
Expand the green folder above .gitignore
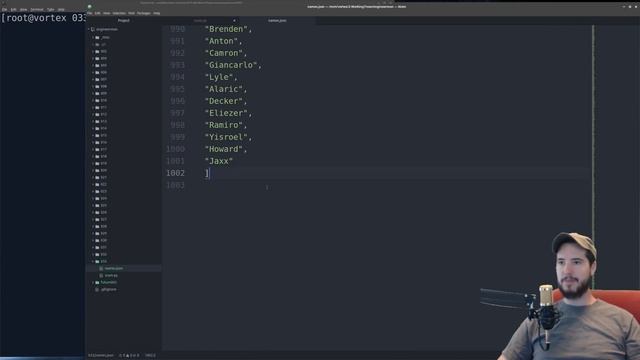tap(93, 282)
